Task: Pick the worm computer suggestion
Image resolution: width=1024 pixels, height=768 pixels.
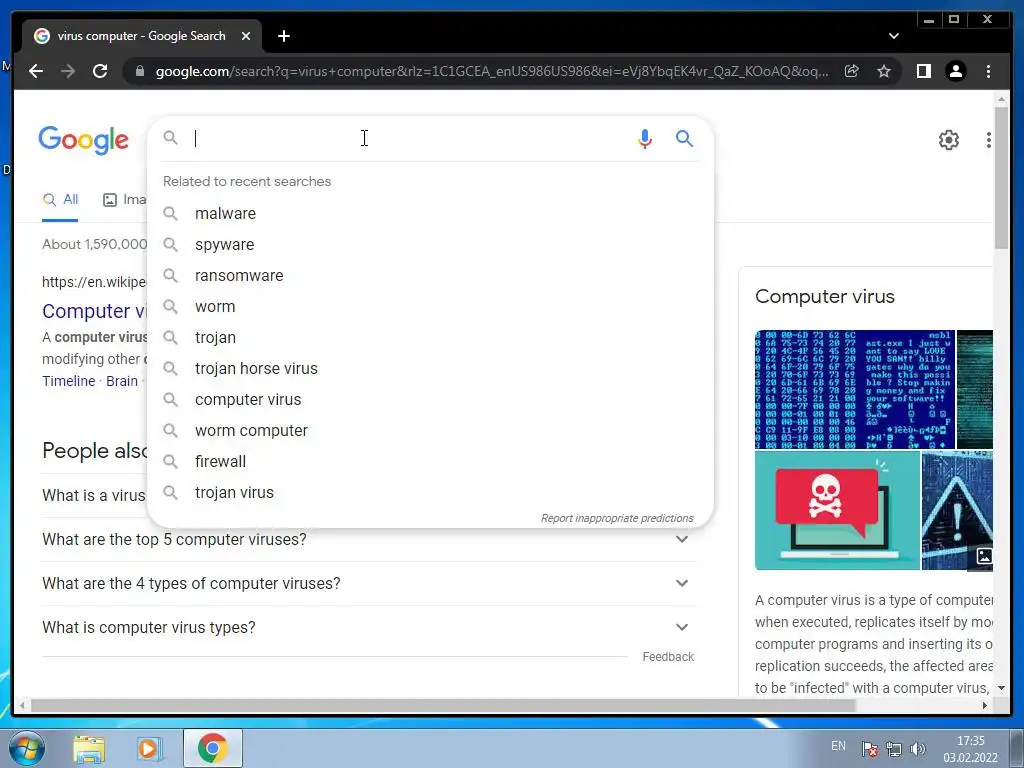Action: (430, 430)
